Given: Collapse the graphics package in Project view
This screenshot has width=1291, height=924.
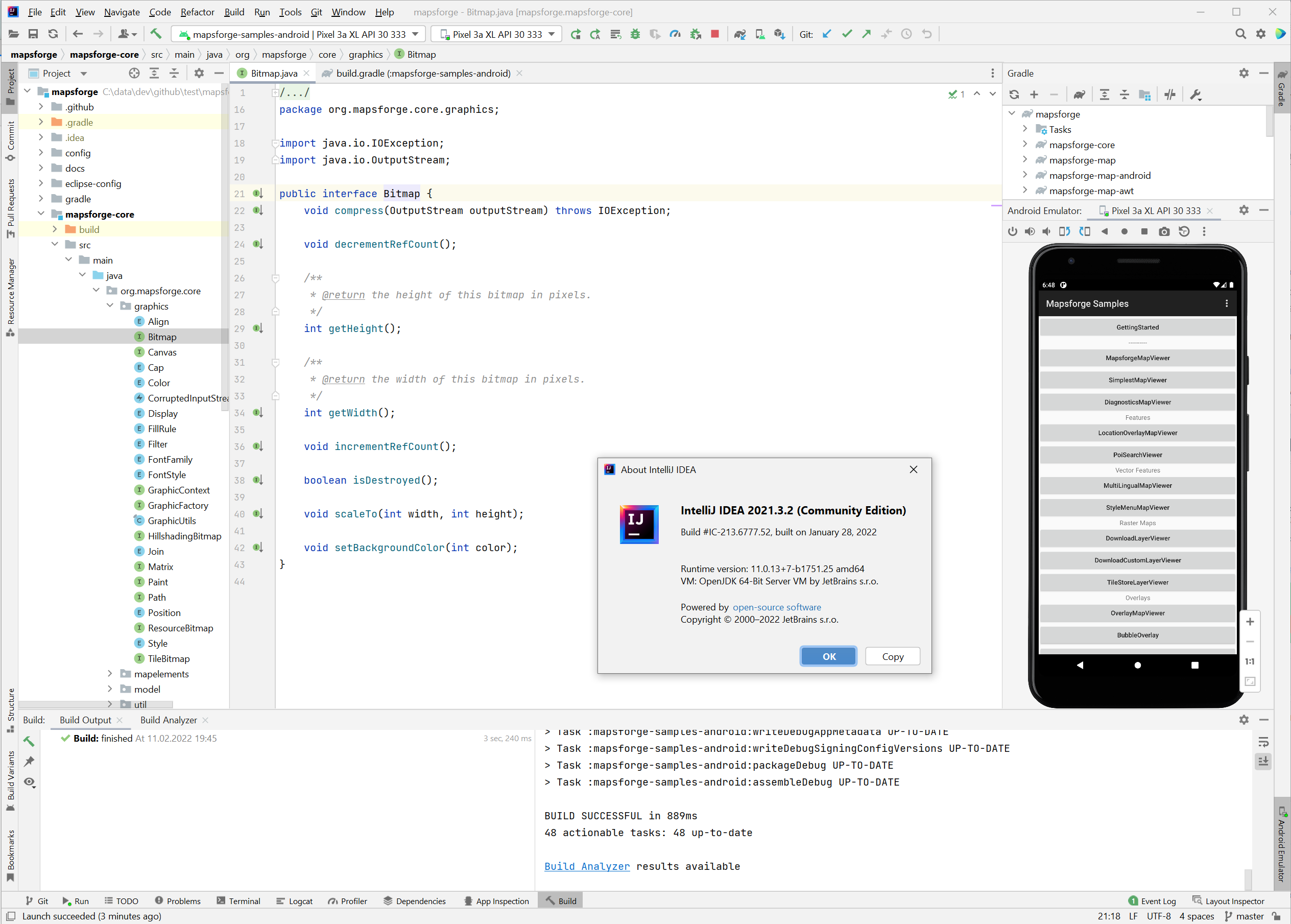Looking at the screenshot, I should click(x=110, y=305).
